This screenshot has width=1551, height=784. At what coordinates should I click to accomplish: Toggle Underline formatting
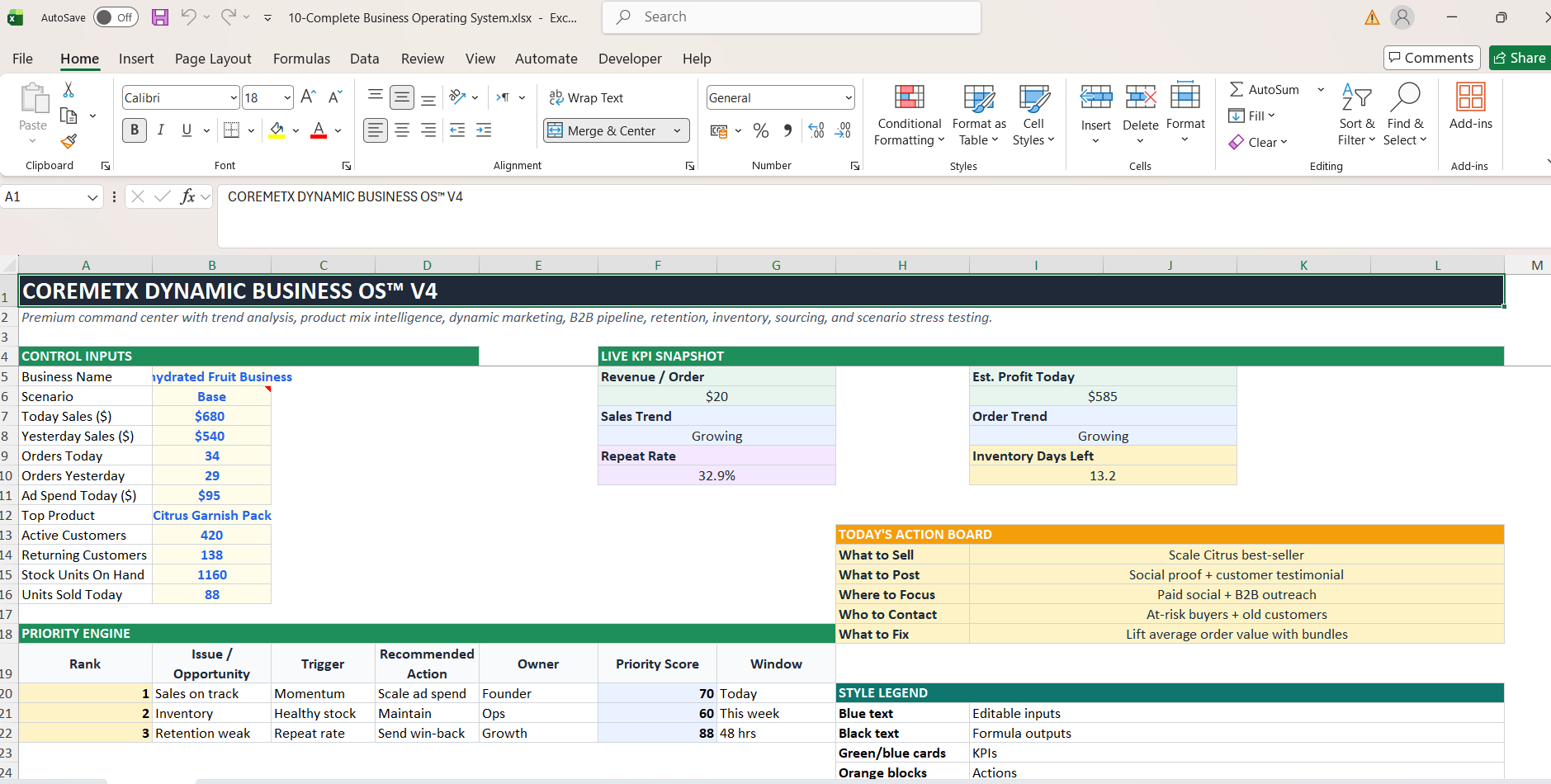pos(187,130)
